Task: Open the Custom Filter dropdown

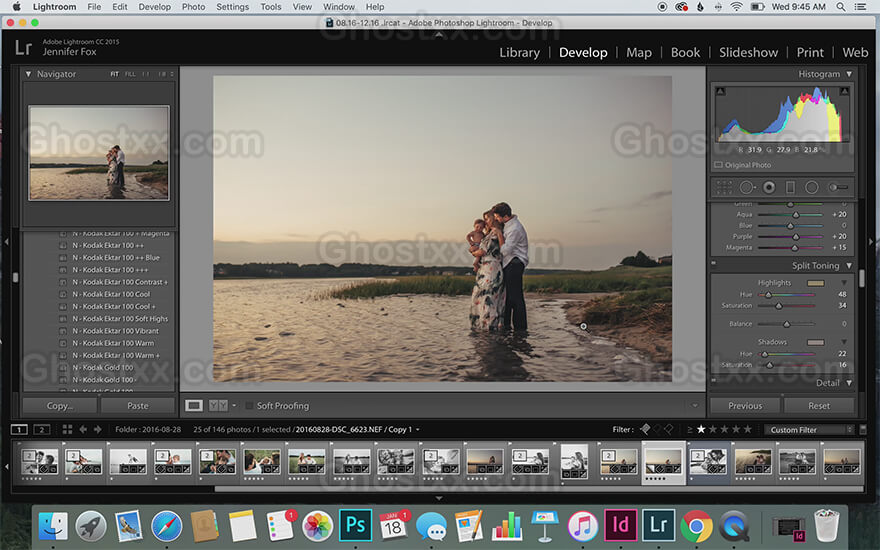Action: pyautogui.click(x=808, y=430)
